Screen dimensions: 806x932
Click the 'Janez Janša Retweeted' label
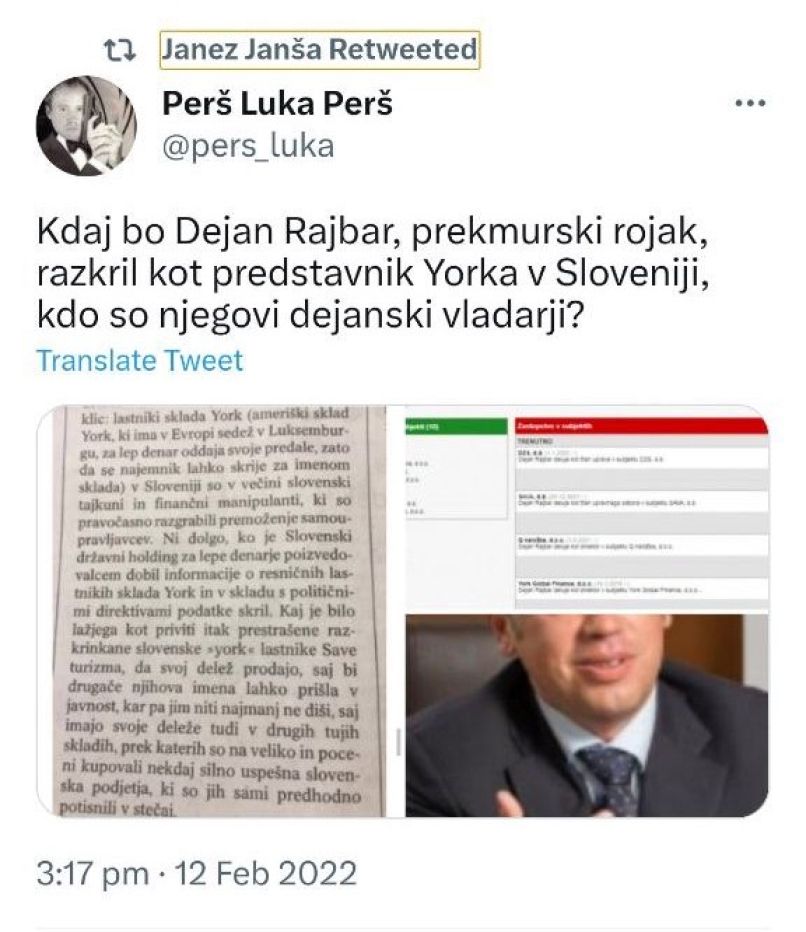(320, 49)
